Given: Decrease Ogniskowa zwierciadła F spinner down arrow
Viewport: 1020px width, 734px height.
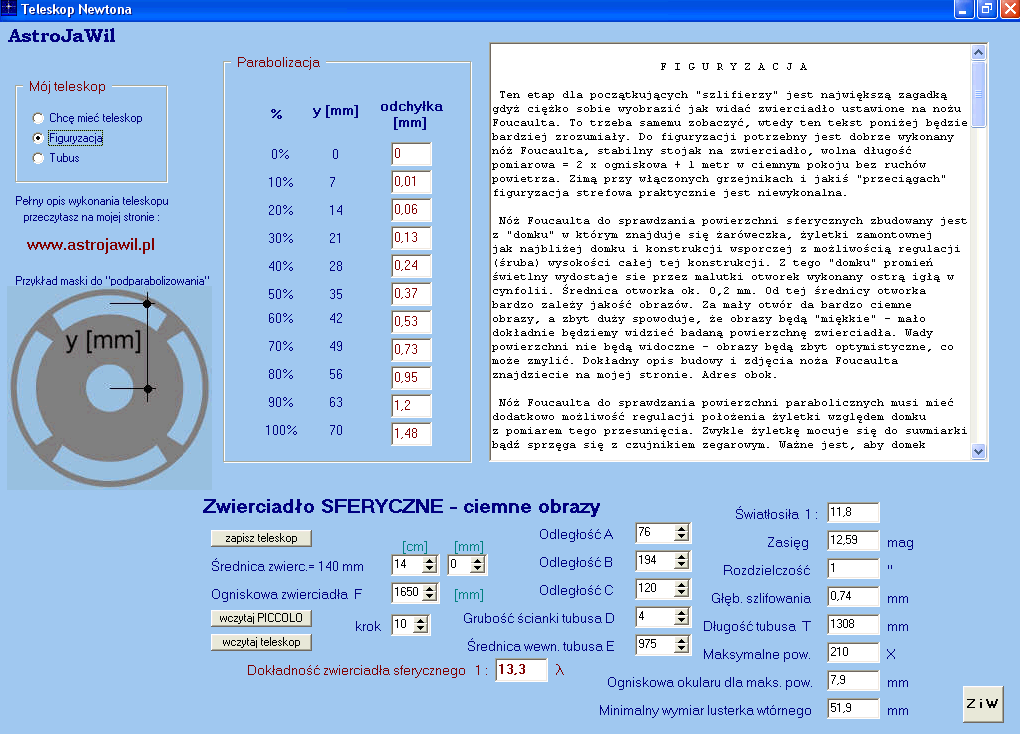Looking at the screenshot, I should (x=429, y=596).
